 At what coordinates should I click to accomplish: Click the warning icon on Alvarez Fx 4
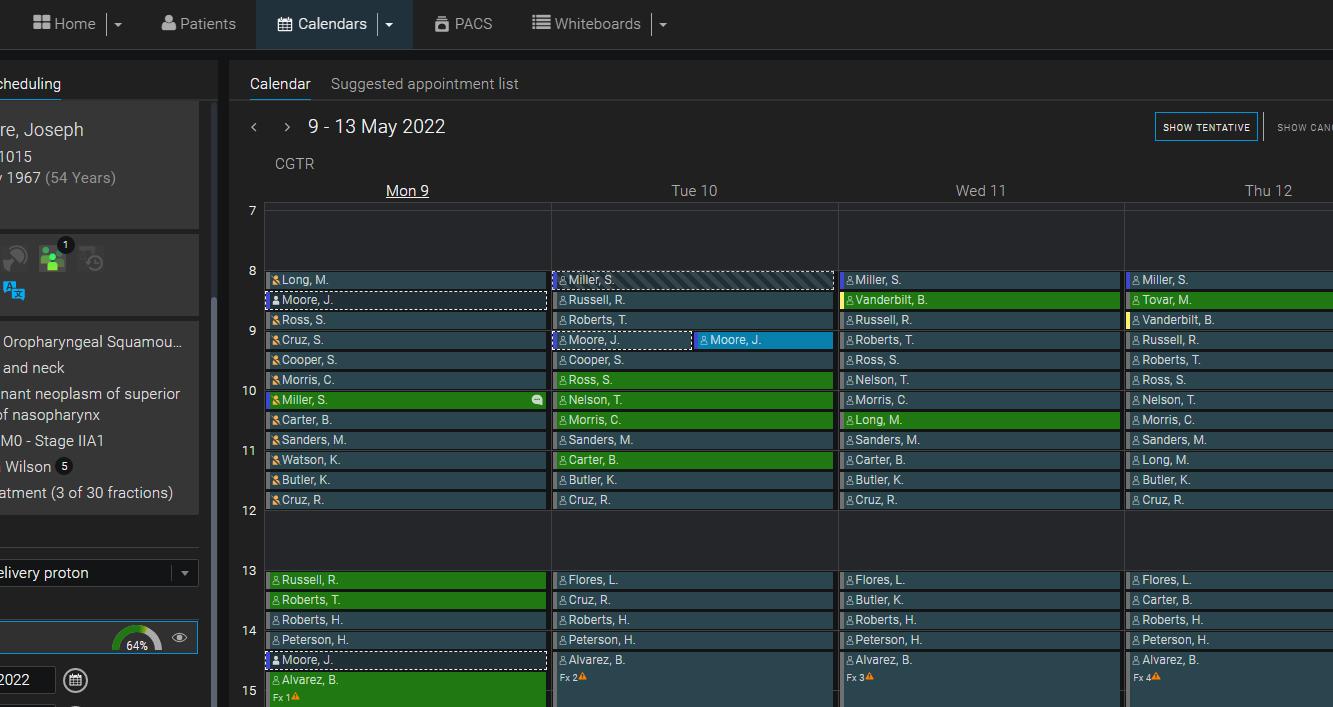[1156, 677]
